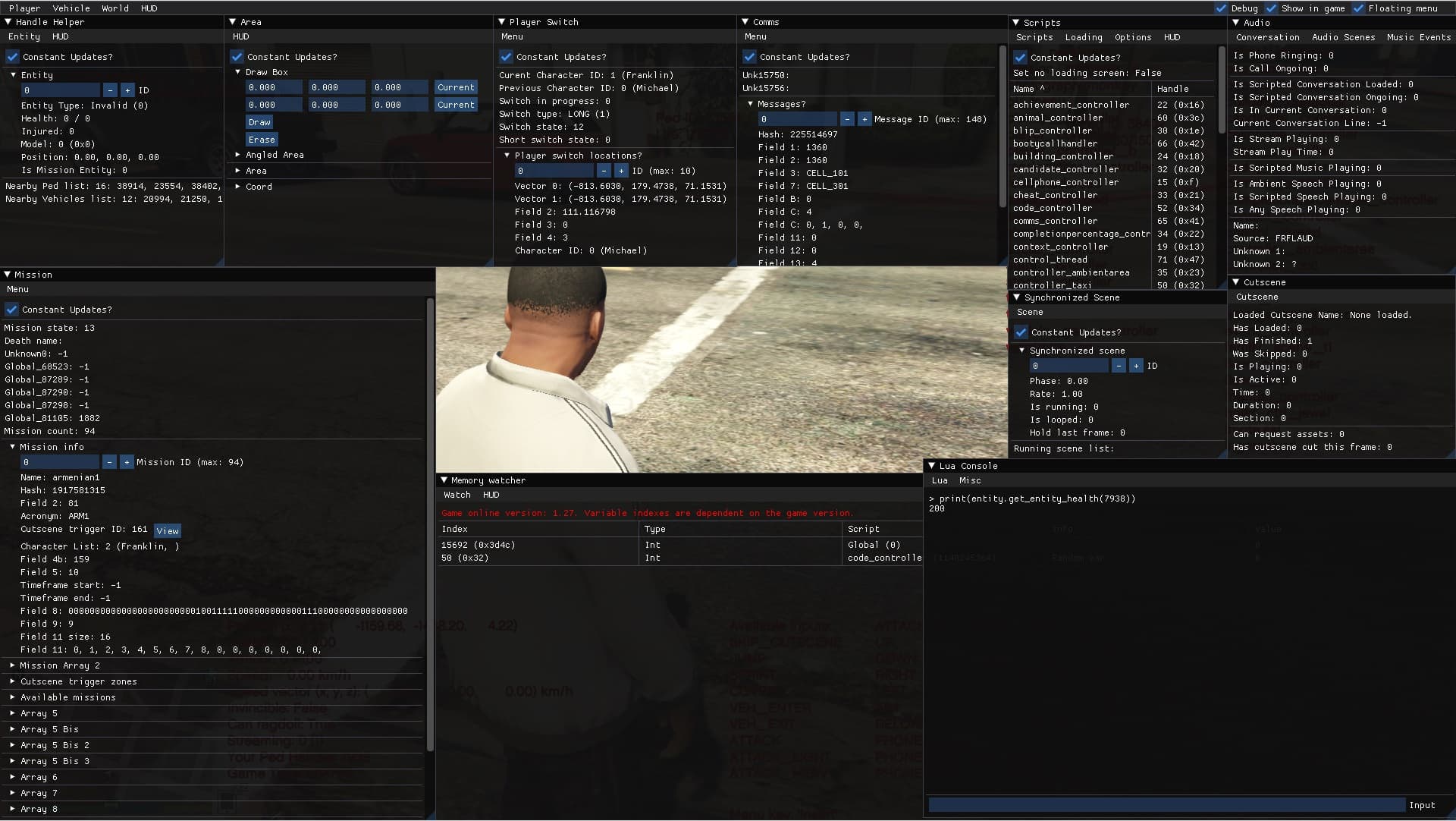
Task: Disable Floating menu checkbox
Action: click(1359, 8)
